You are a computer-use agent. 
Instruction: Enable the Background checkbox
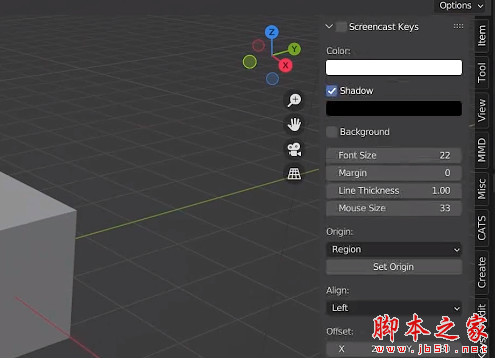click(332, 132)
